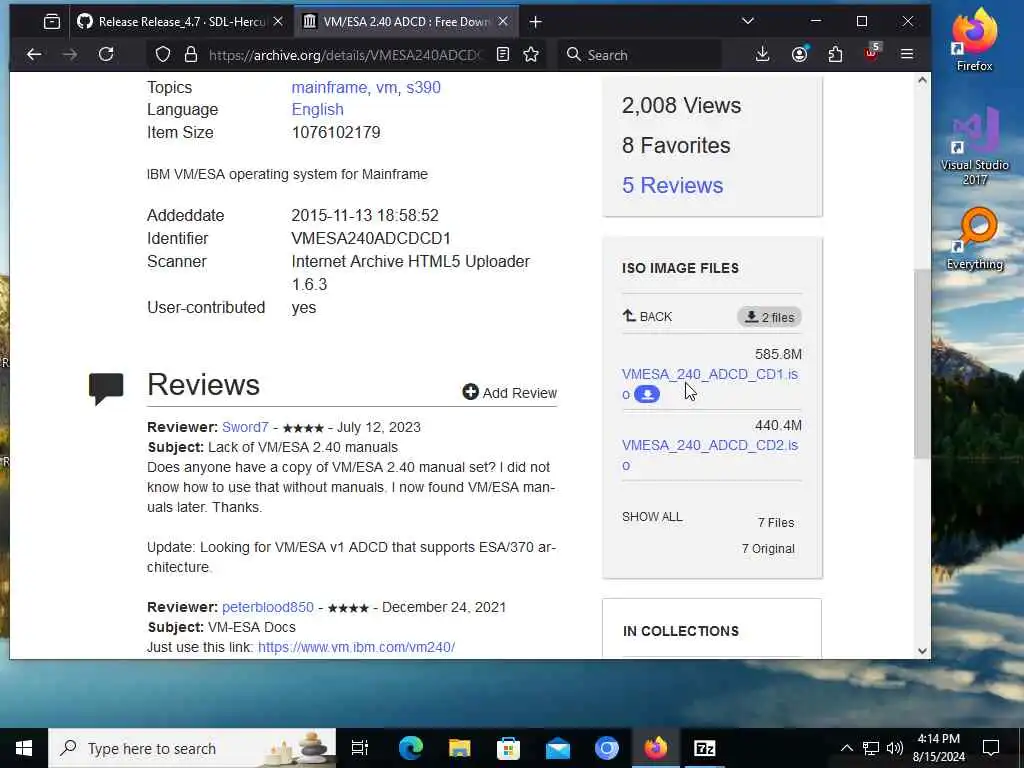The height and width of the screenshot is (768, 1024).
Task: Select the VMESA240ADCDCD1 identifier text
Action: [x=371, y=238]
